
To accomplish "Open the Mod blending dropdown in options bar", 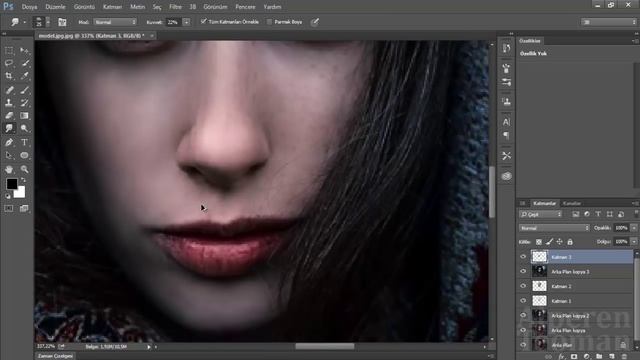I will 115,22.
